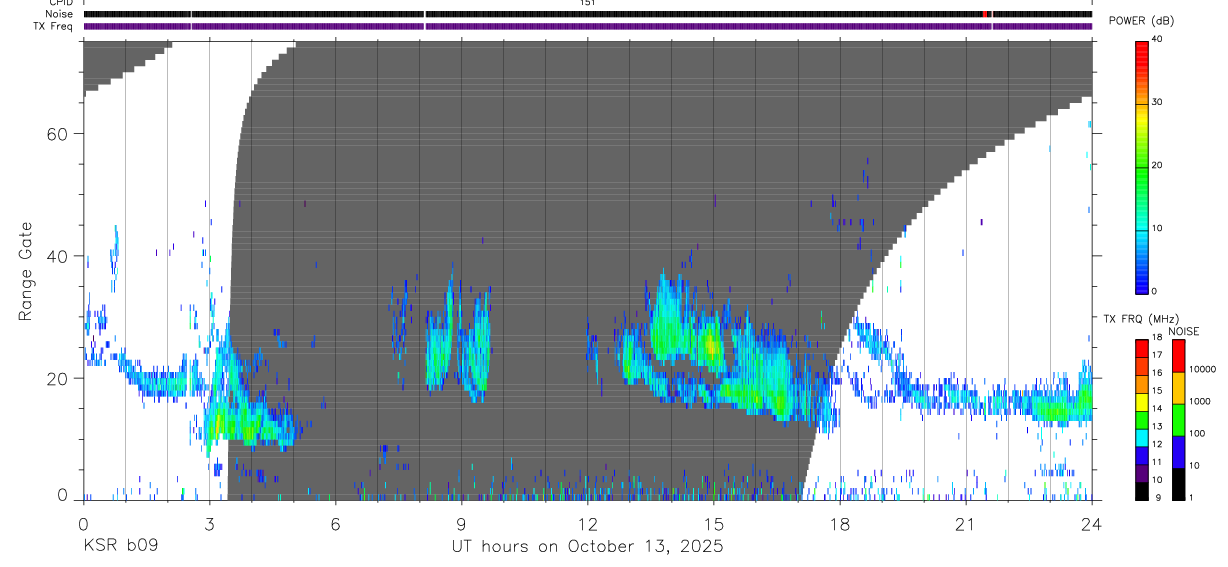Image resolution: width=1228 pixels, height=567 pixels.
Task: Click the '21' hour tick on the x-axis
Action: (966, 524)
